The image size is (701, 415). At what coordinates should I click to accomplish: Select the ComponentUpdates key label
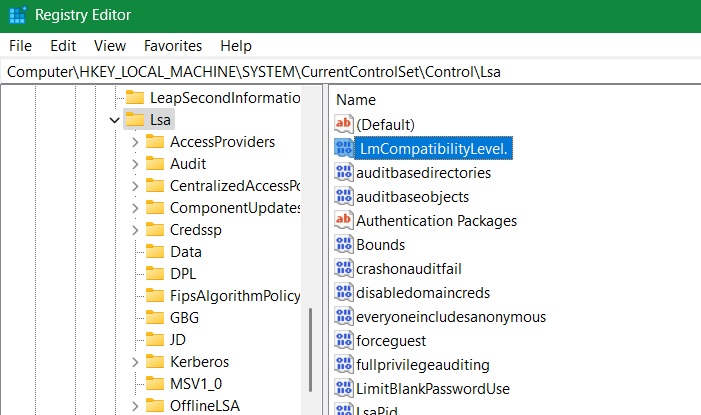(x=235, y=208)
